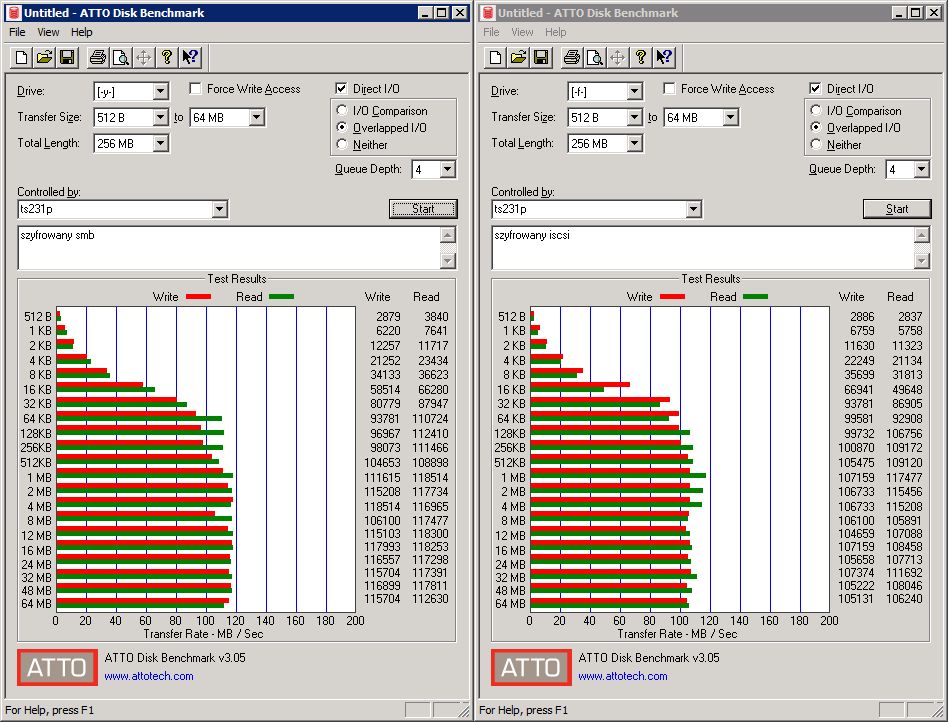Select Overlapped I/O radio in left window
Image resolution: width=949 pixels, height=722 pixels.
pyautogui.click(x=342, y=127)
